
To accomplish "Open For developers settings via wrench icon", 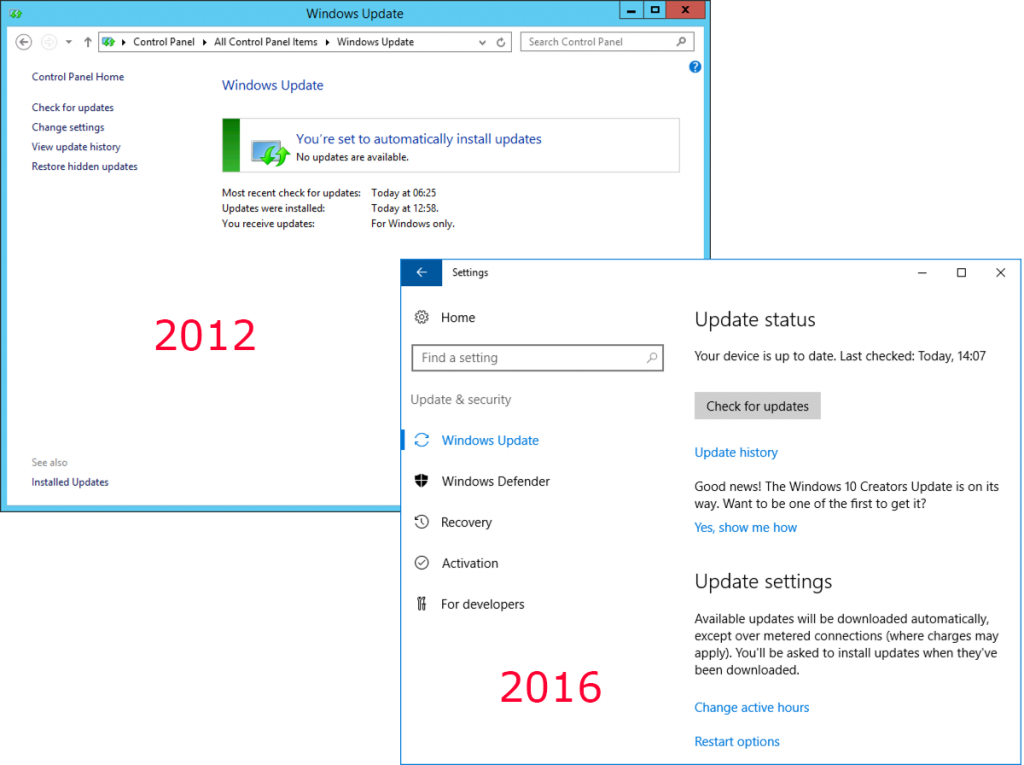I will pyautogui.click(x=421, y=604).
